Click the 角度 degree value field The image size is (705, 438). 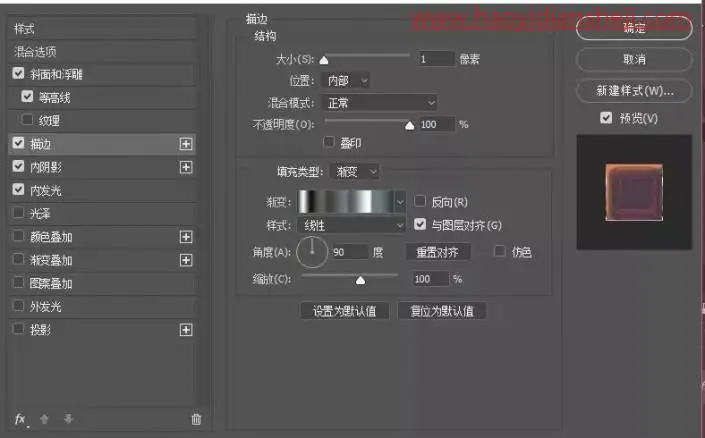point(350,252)
